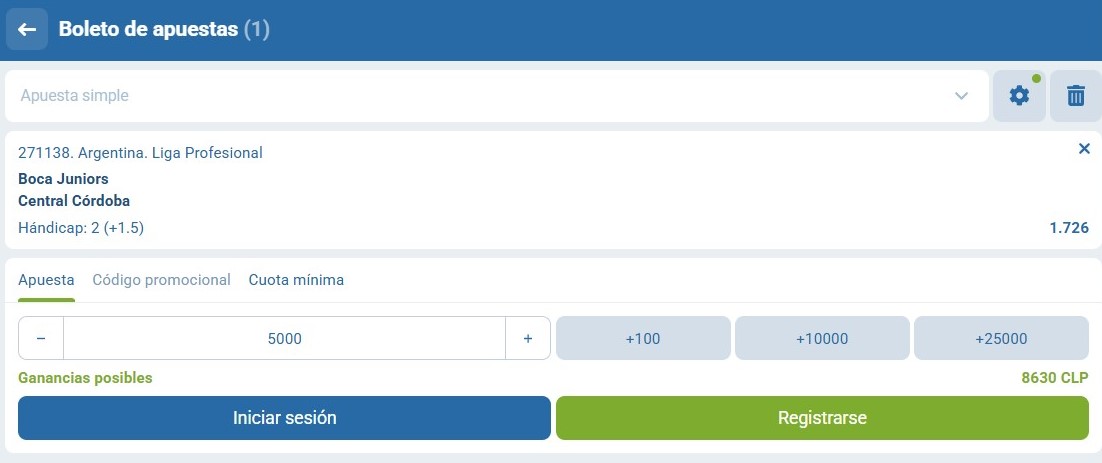The width and height of the screenshot is (1102, 463).
Task: Go back using the arrow icon
Action: tap(27, 29)
